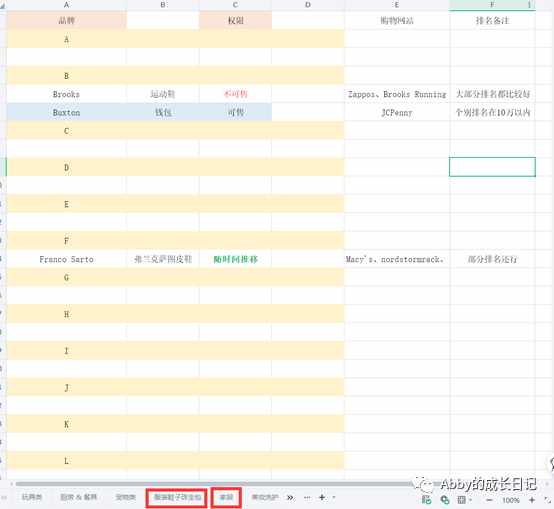Show more sheet tabs with double chevron
This screenshot has width=554, height=509.
tap(290, 497)
